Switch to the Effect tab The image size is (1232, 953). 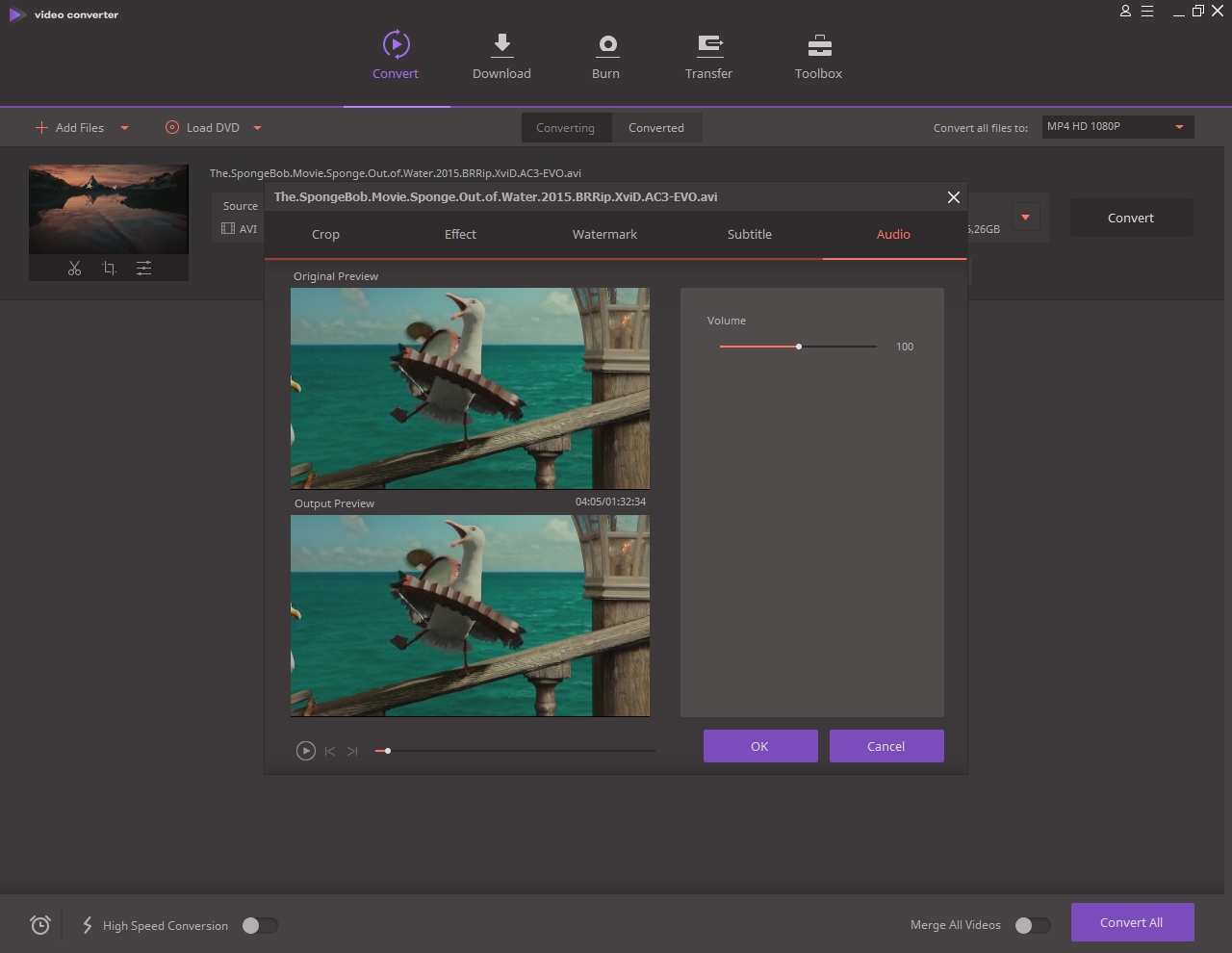pyautogui.click(x=460, y=234)
